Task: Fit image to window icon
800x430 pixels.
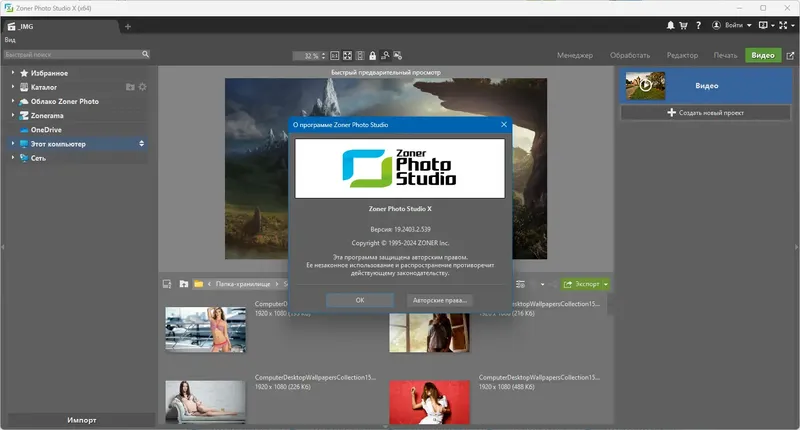Action: click(x=347, y=56)
